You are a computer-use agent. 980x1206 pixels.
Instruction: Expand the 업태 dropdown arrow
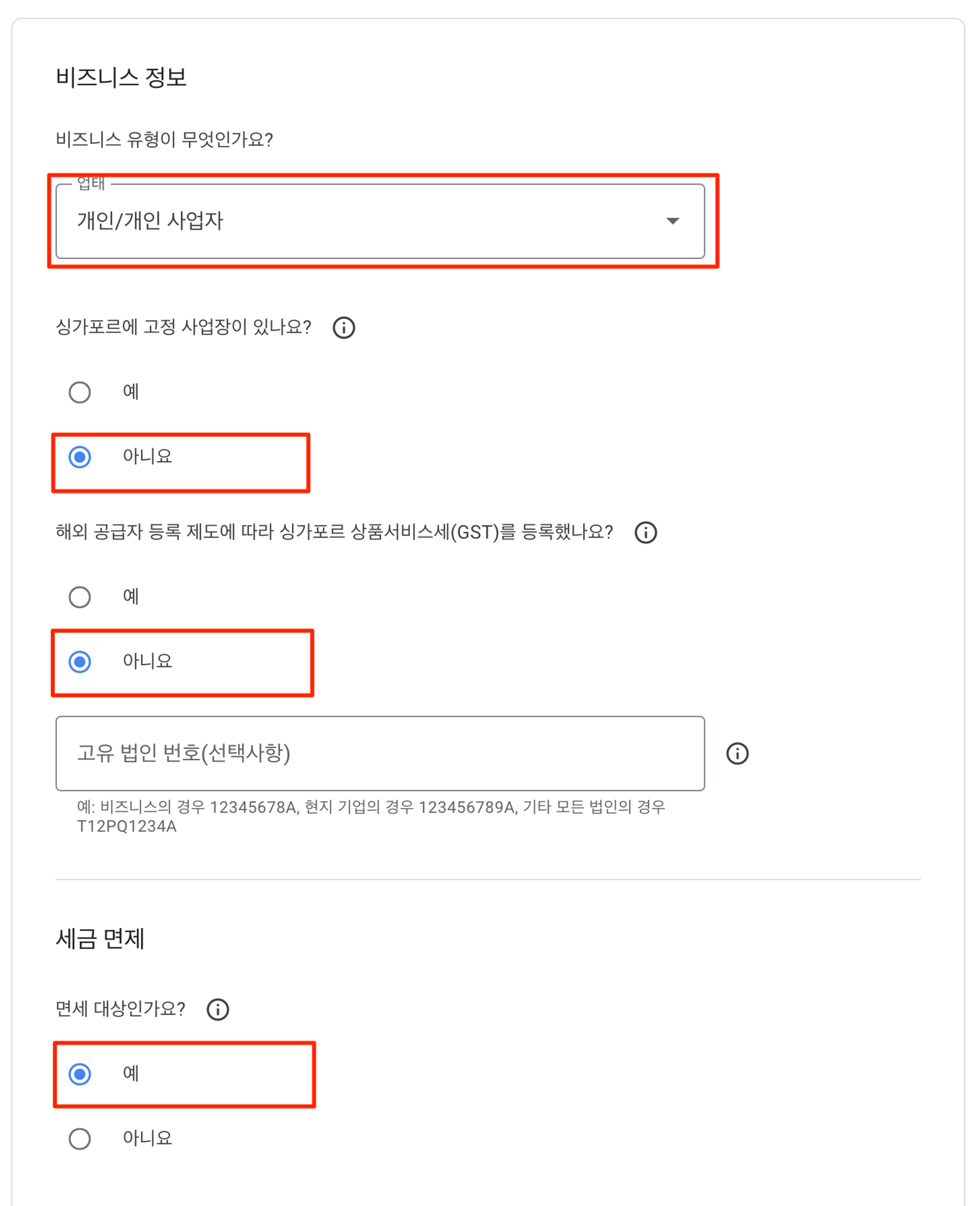[672, 220]
